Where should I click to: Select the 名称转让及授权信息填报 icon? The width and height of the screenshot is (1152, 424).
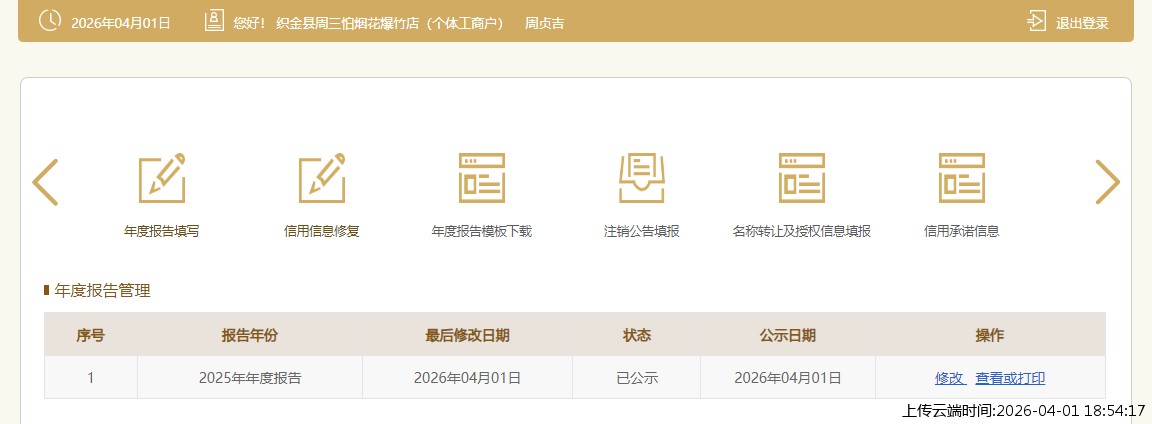click(801, 180)
